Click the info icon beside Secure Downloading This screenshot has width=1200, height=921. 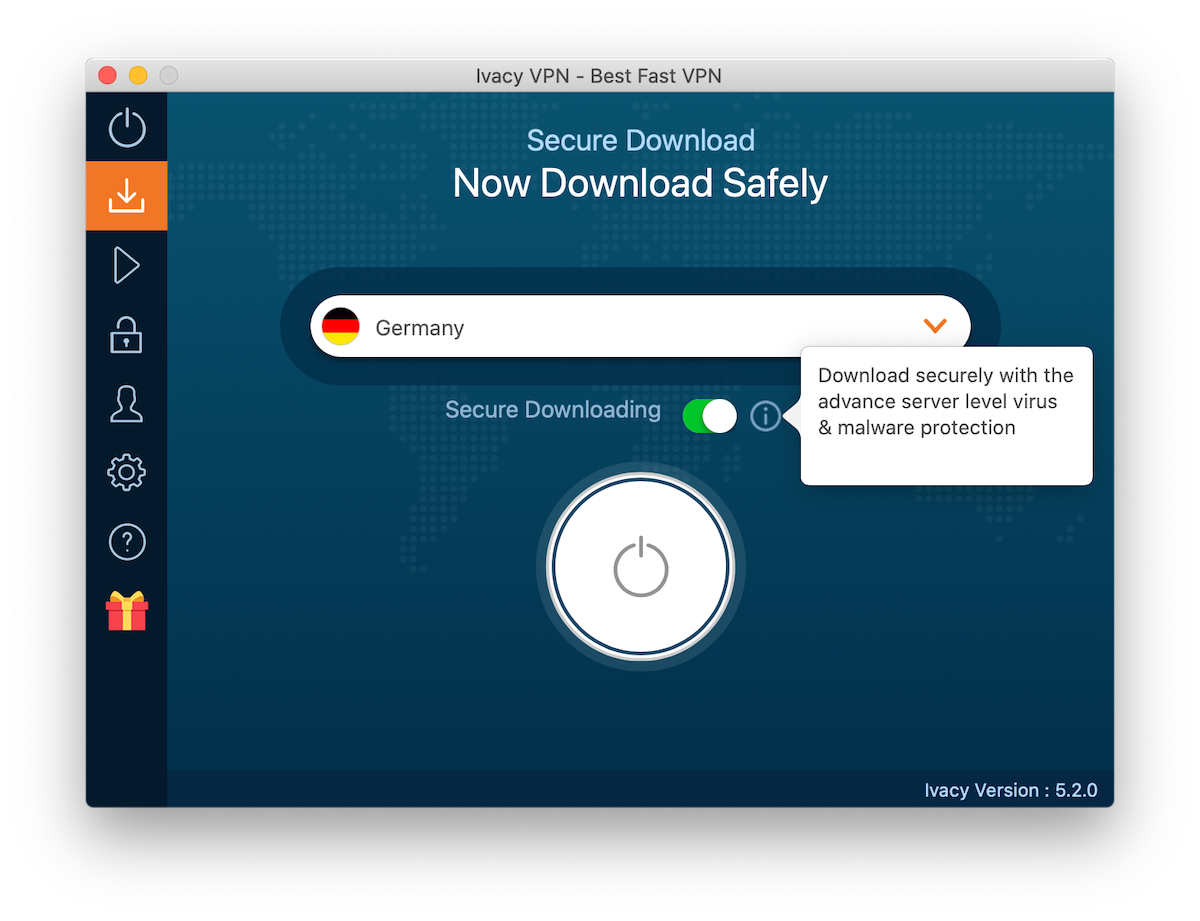[x=765, y=415]
